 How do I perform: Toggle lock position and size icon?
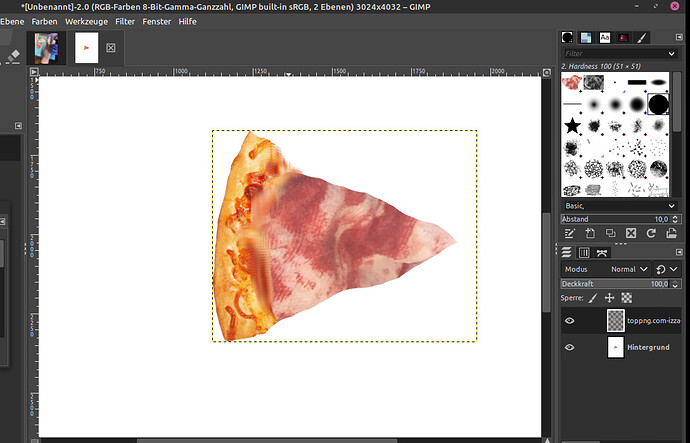[609, 298]
